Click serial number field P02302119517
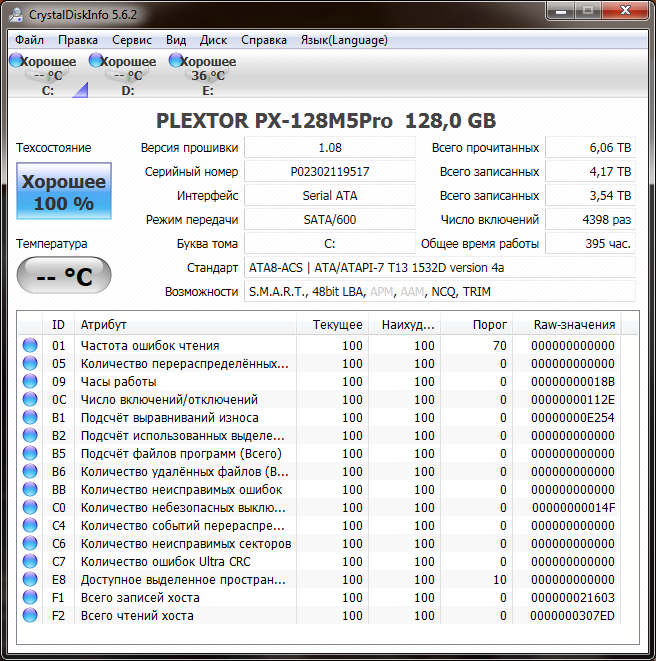The image size is (656, 661). (x=330, y=172)
